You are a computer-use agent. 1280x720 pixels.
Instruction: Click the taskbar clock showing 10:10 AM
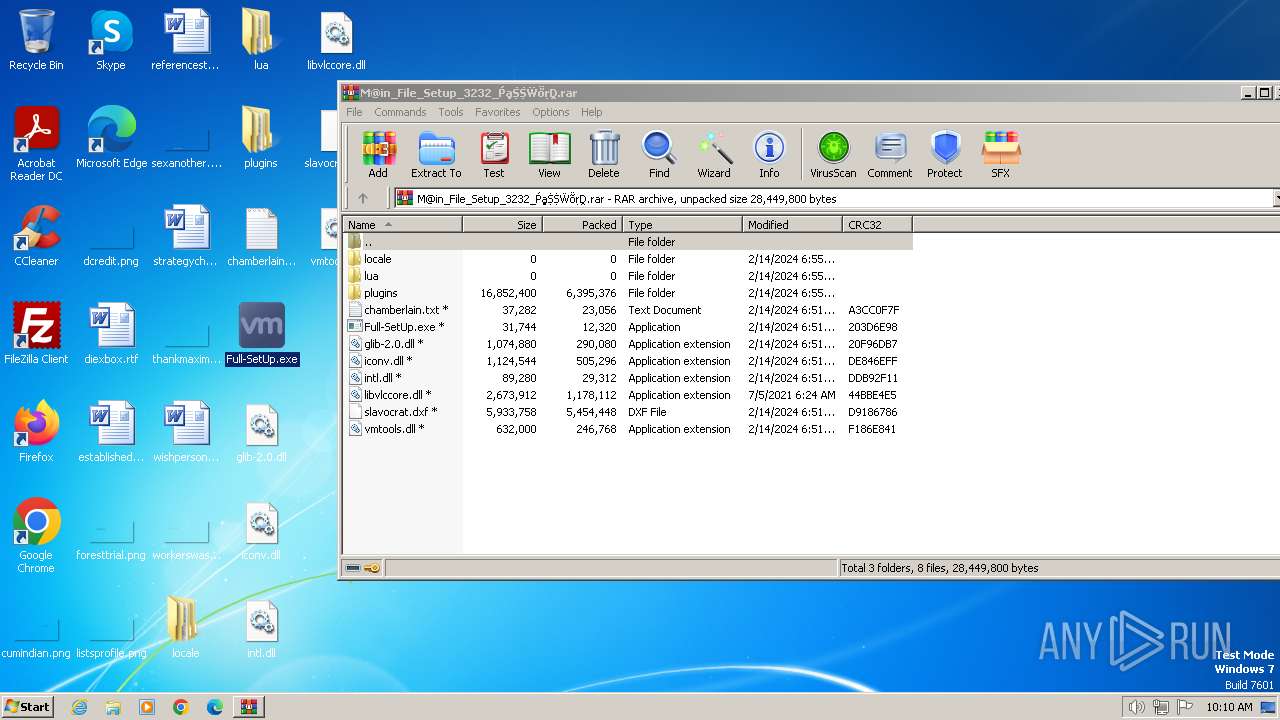click(1229, 707)
